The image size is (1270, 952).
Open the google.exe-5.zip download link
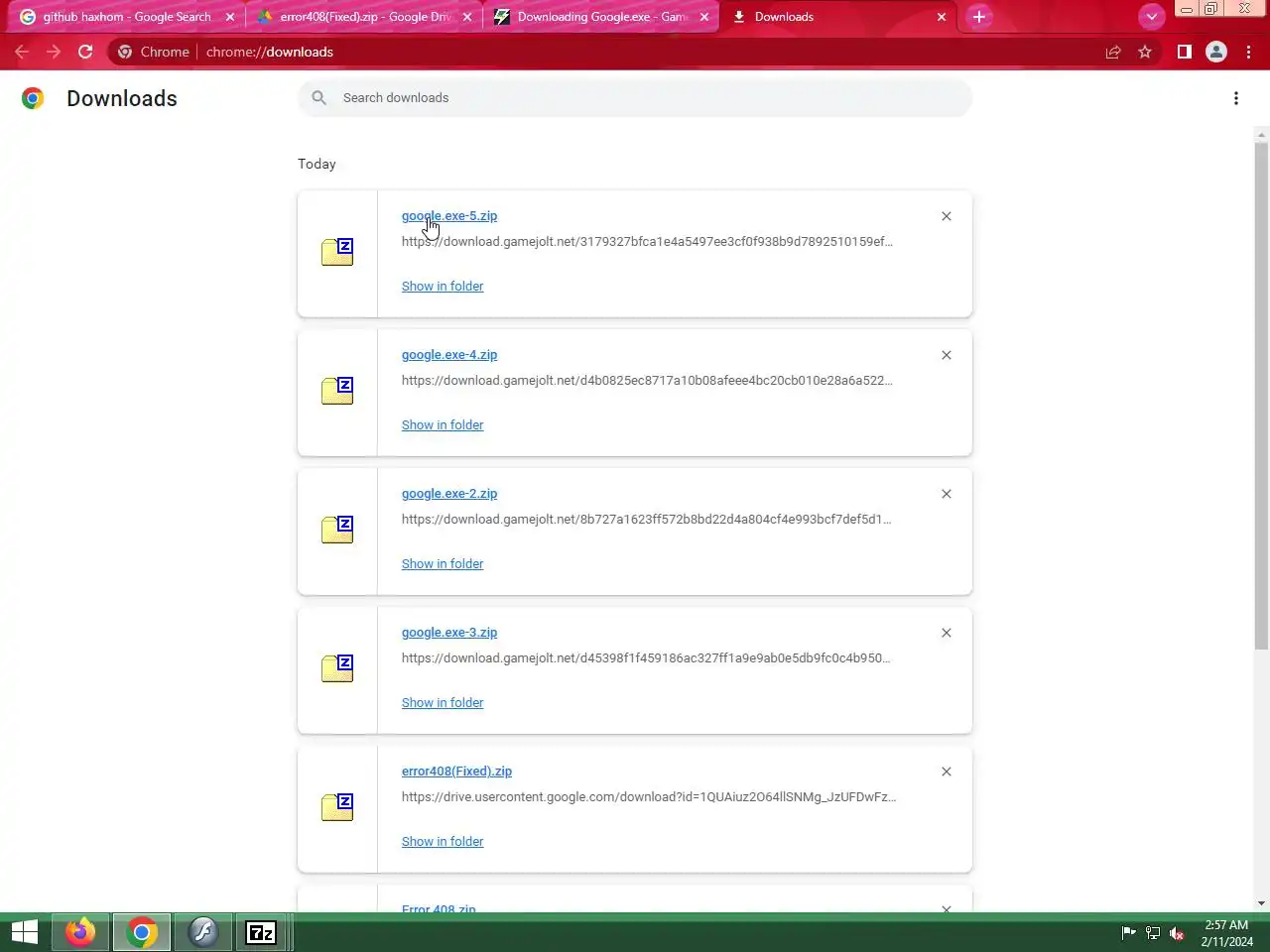coord(449,215)
